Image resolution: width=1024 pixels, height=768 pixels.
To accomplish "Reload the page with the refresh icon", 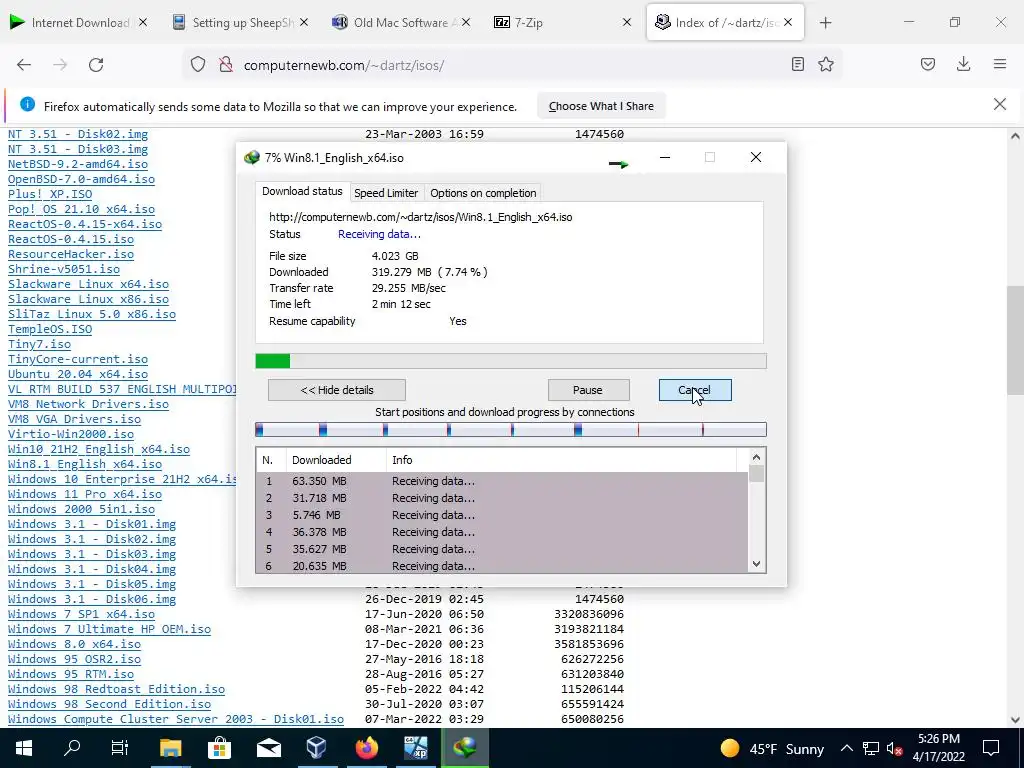I will pos(96,65).
